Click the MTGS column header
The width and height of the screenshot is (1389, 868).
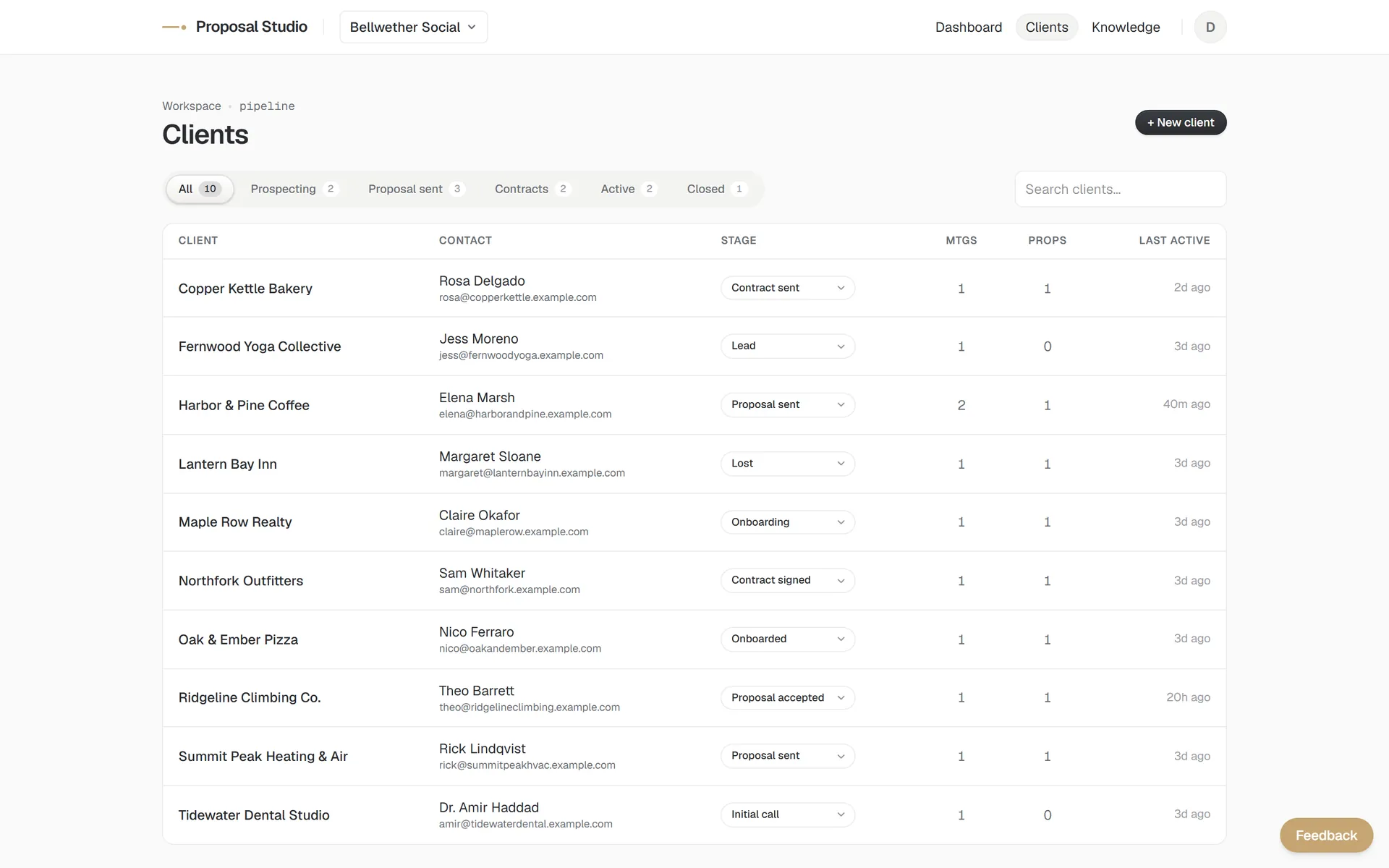pos(961,240)
